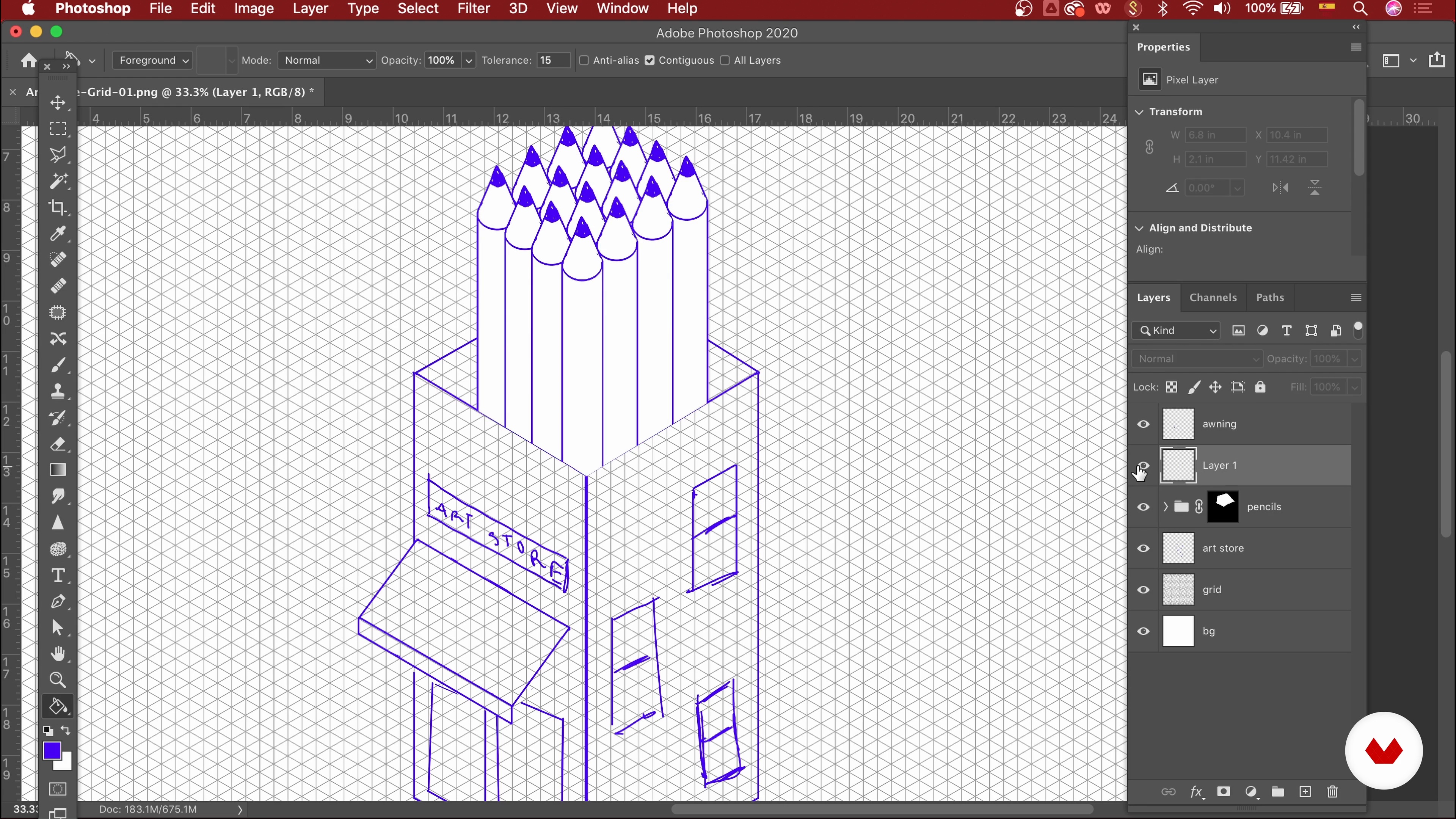Viewport: 1456px width, 819px height.
Task: Switch to the Channels tab
Action: [1213, 297]
